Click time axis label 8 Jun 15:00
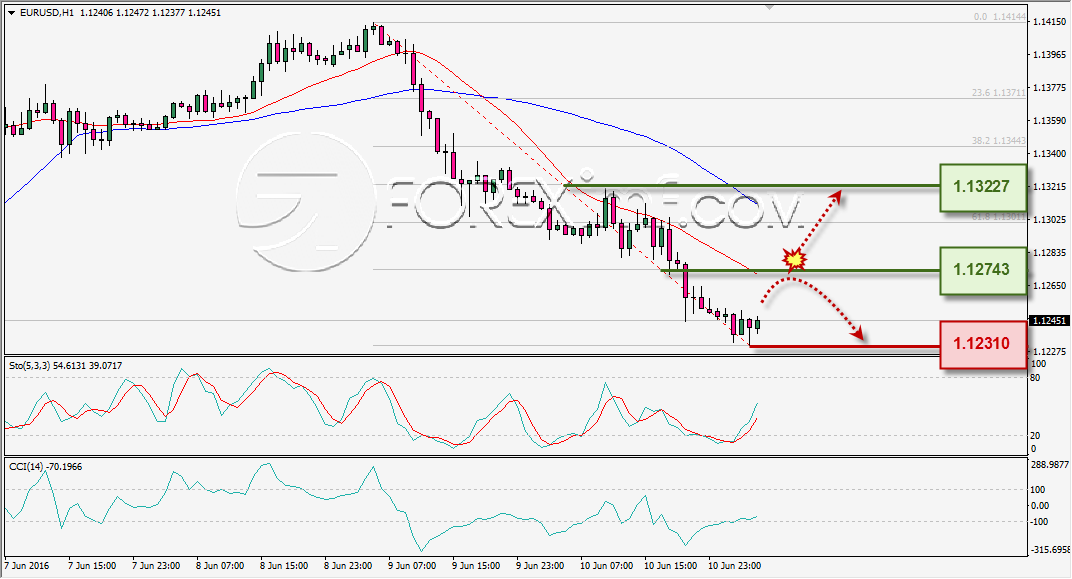 click(284, 566)
